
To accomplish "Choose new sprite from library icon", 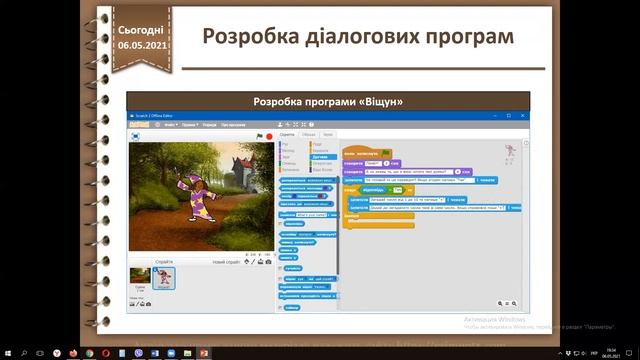I will 247,262.
